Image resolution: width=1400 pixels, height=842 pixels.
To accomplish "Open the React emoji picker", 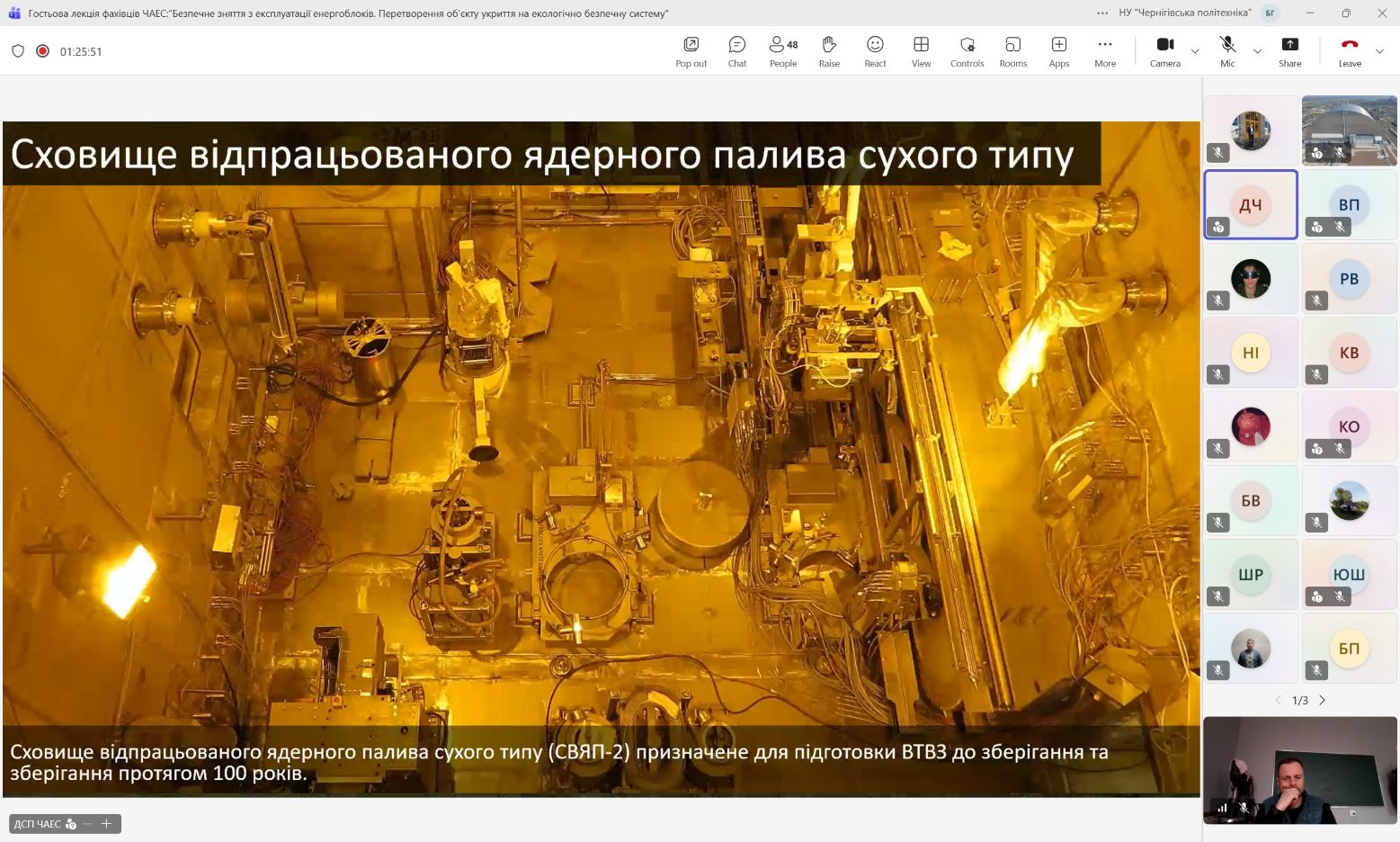I will click(x=875, y=51).
